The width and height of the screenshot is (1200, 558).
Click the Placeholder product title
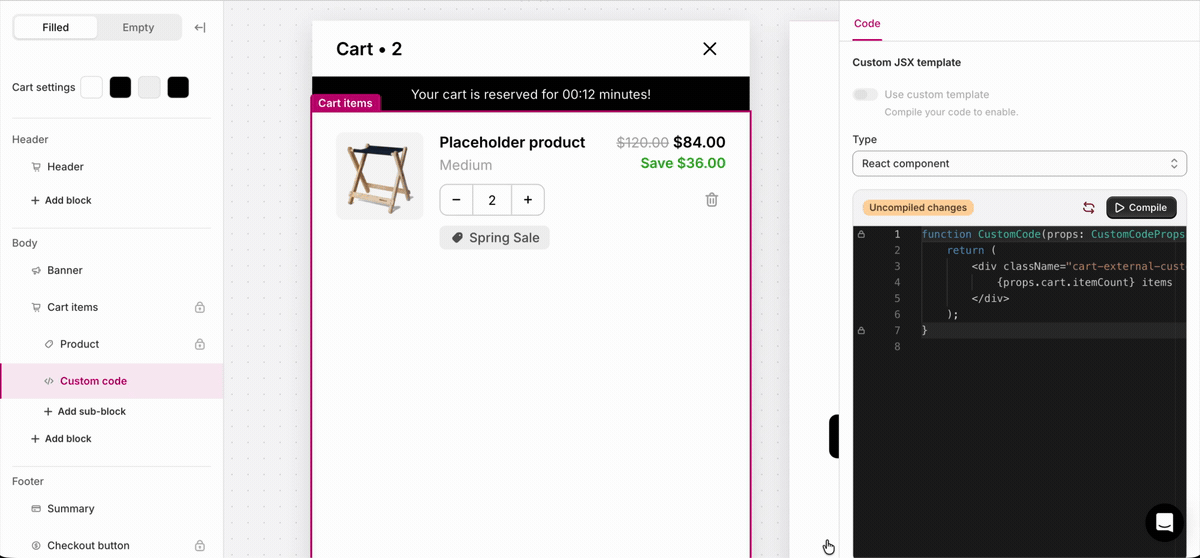pos(512,142)
